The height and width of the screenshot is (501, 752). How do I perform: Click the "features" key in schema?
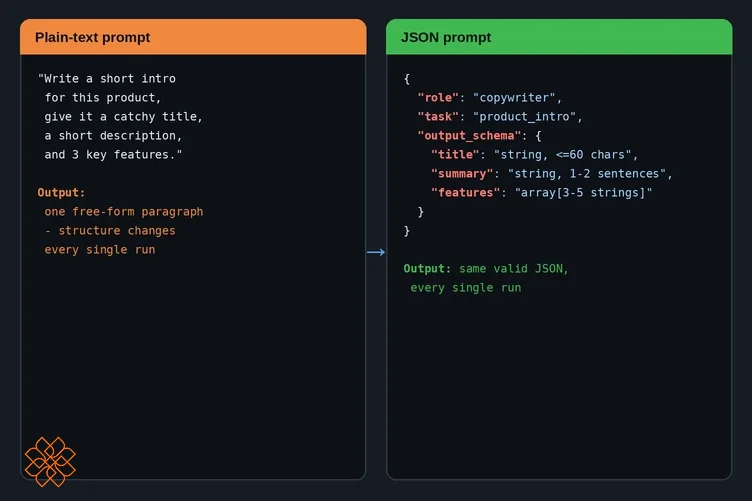[x=465, y=193]
